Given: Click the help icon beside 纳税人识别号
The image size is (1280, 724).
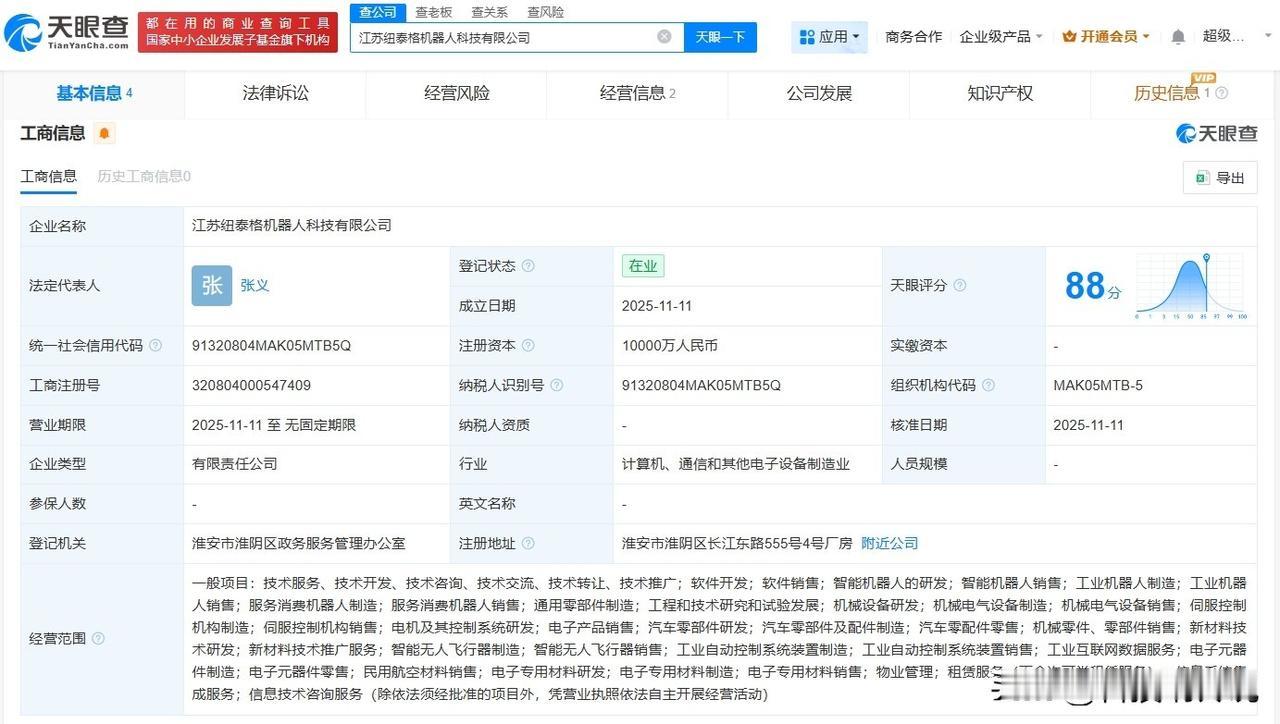Looking at the screenshot, I should 556,385.
